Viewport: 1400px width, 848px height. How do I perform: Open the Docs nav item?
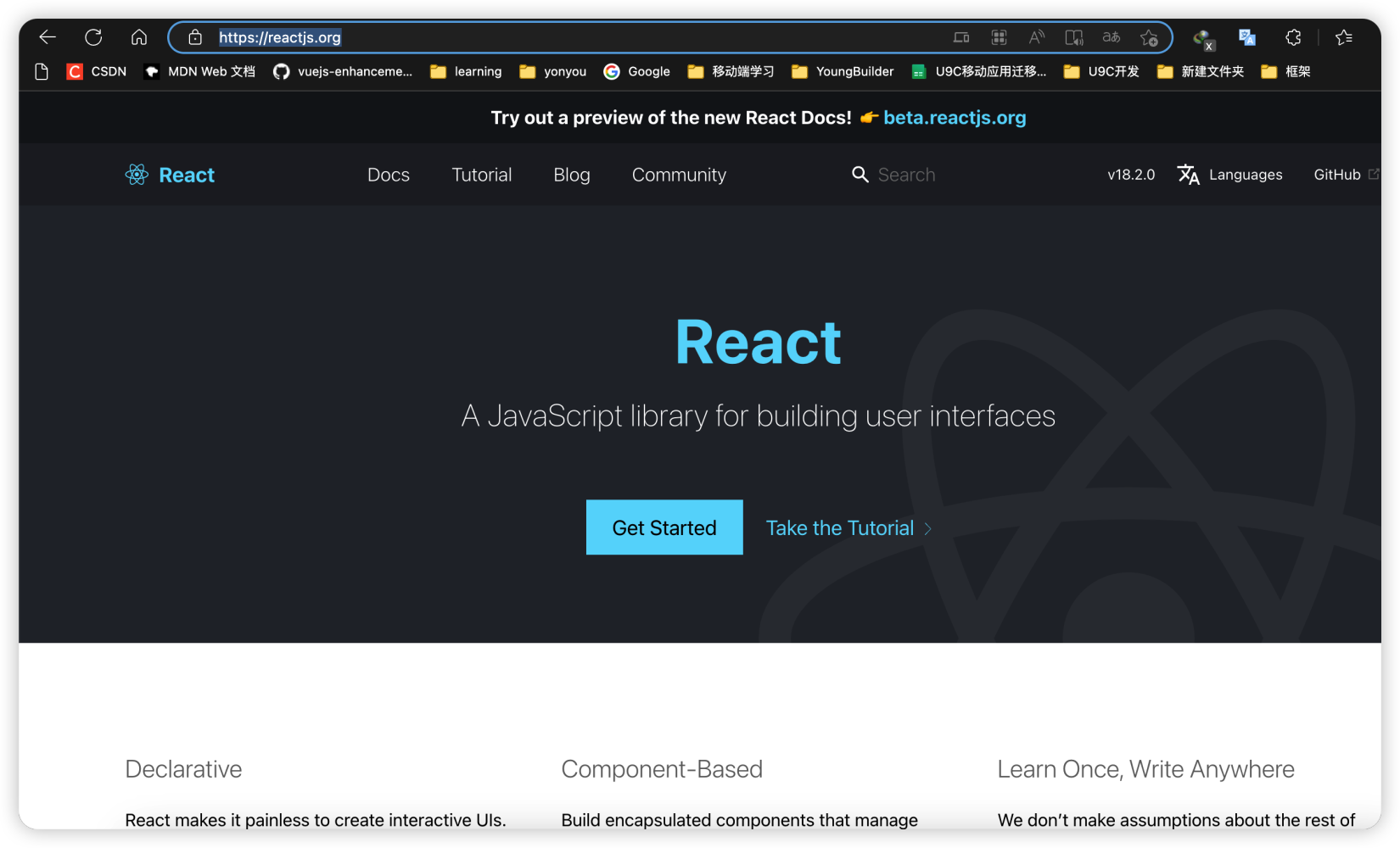coord(389,175)
